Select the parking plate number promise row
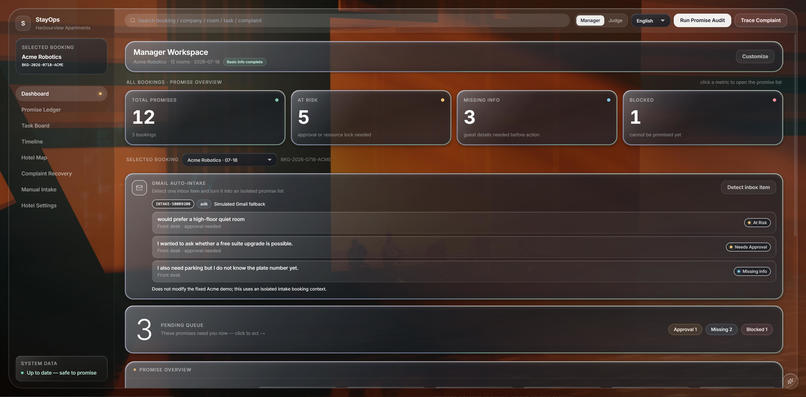The height and width of the screenshot is (397, 806). click(x=464, y=271)
